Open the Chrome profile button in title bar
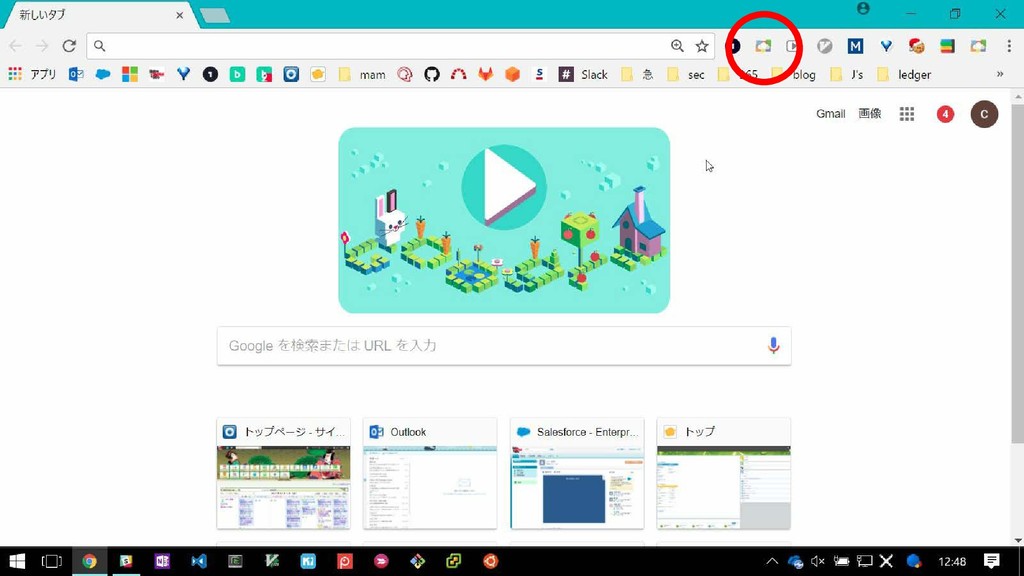 point(863,8)
